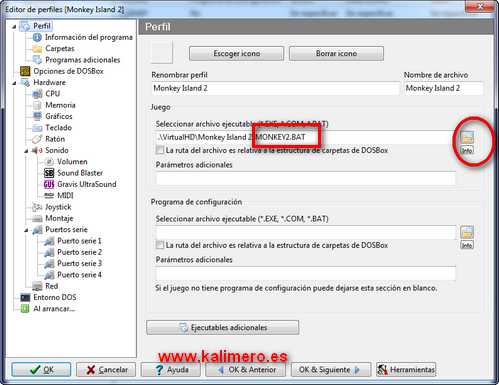Collapse the Sonido tree node

coord(26,151)
